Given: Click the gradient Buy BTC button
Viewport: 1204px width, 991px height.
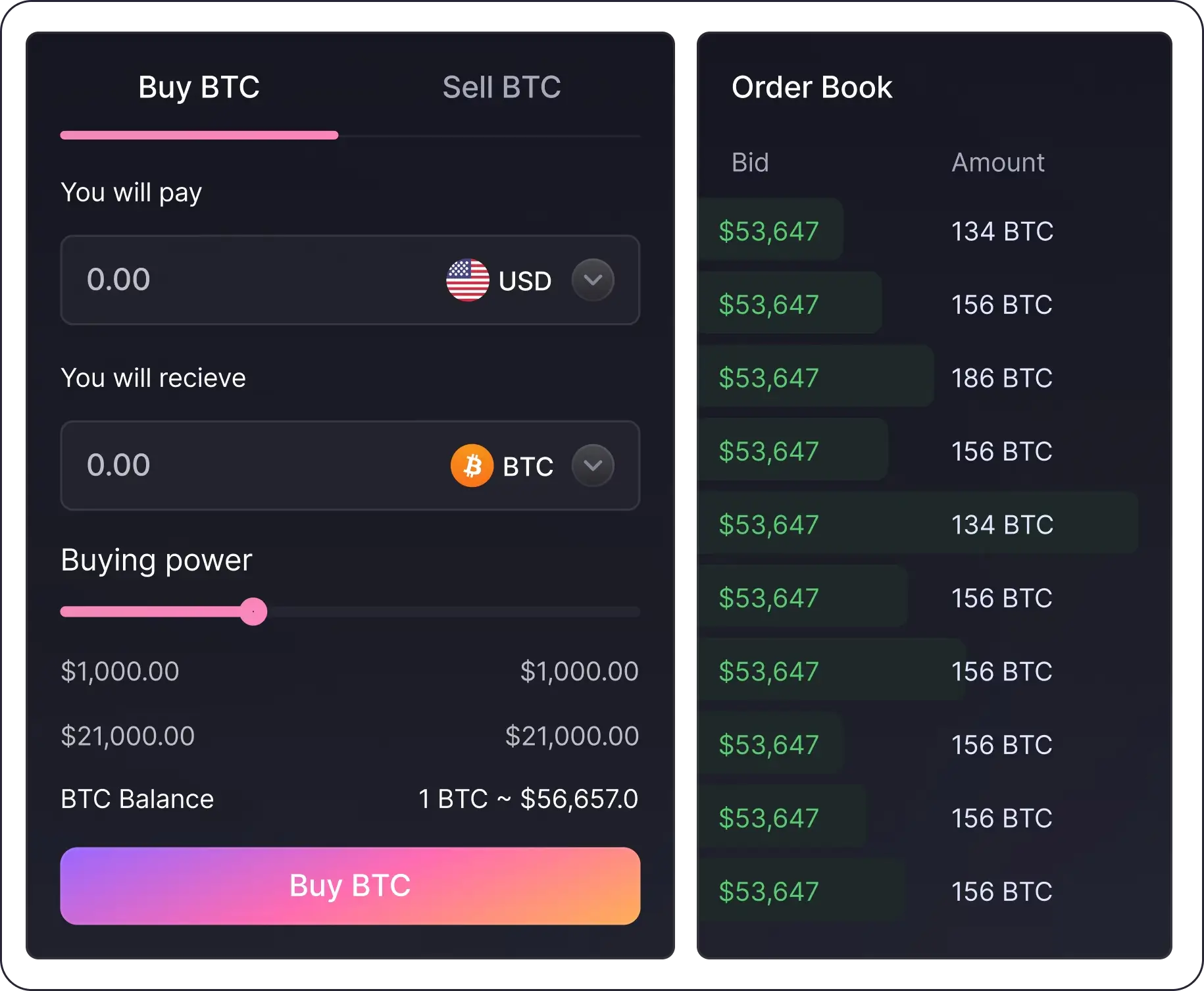Looking at the screenshot, I should 350,886.
